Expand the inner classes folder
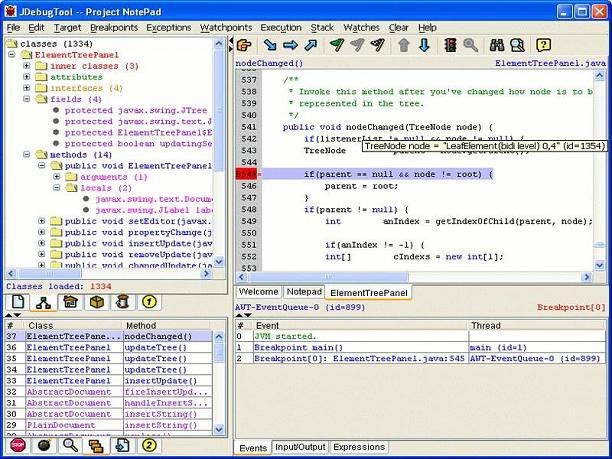 click(x=27, y=65)
